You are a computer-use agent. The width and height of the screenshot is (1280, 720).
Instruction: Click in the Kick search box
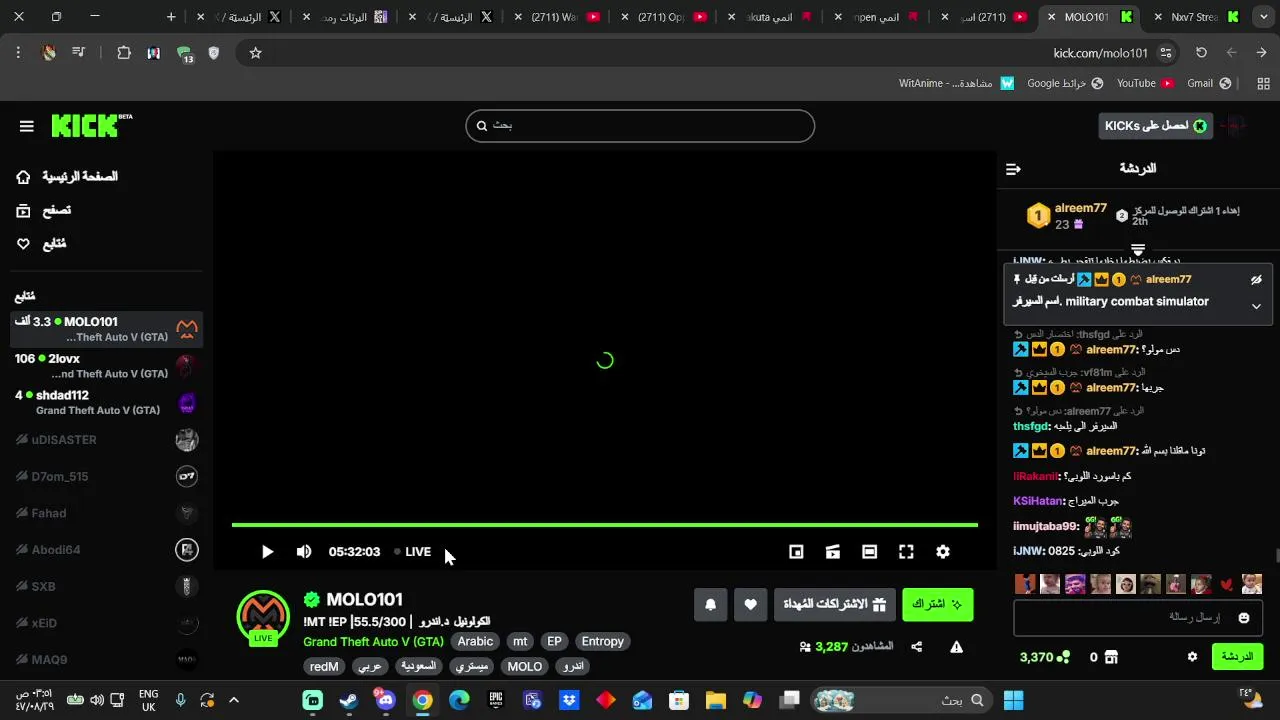pyautogui.click(x=640, y=126)
